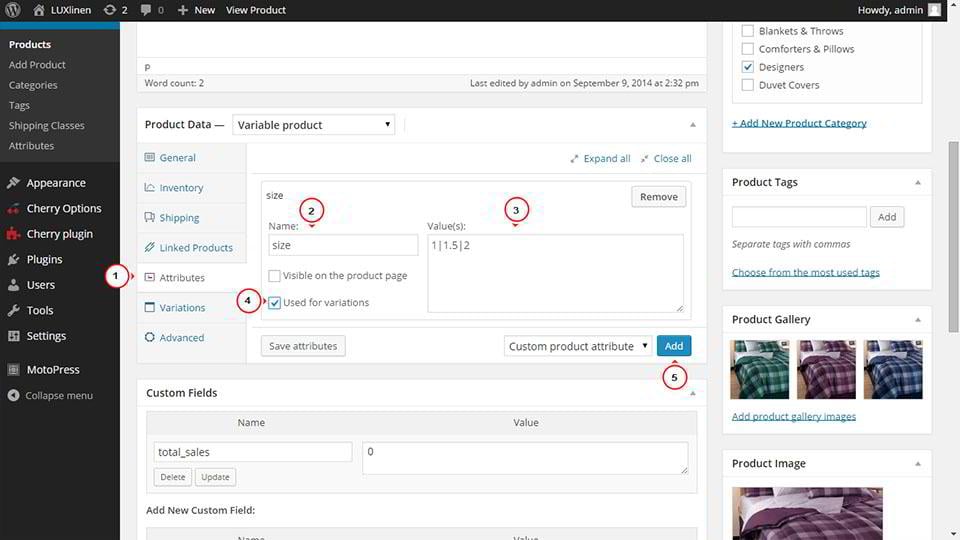Open Appearance menu in sidebar
This screenshot has height=540, width=960.
[55, 183]
